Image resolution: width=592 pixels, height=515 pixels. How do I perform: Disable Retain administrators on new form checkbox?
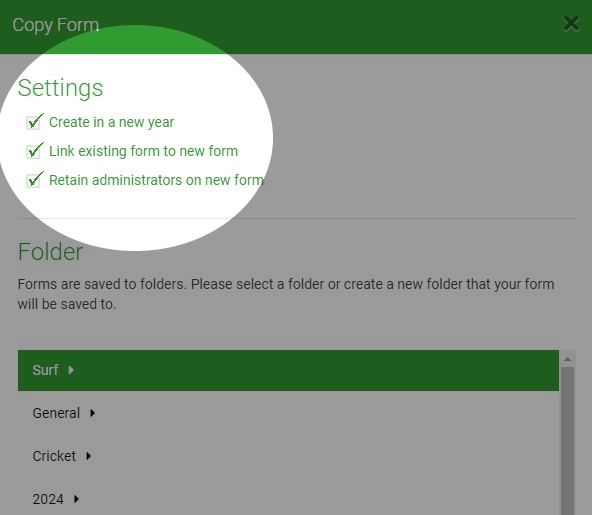(33, 180)
